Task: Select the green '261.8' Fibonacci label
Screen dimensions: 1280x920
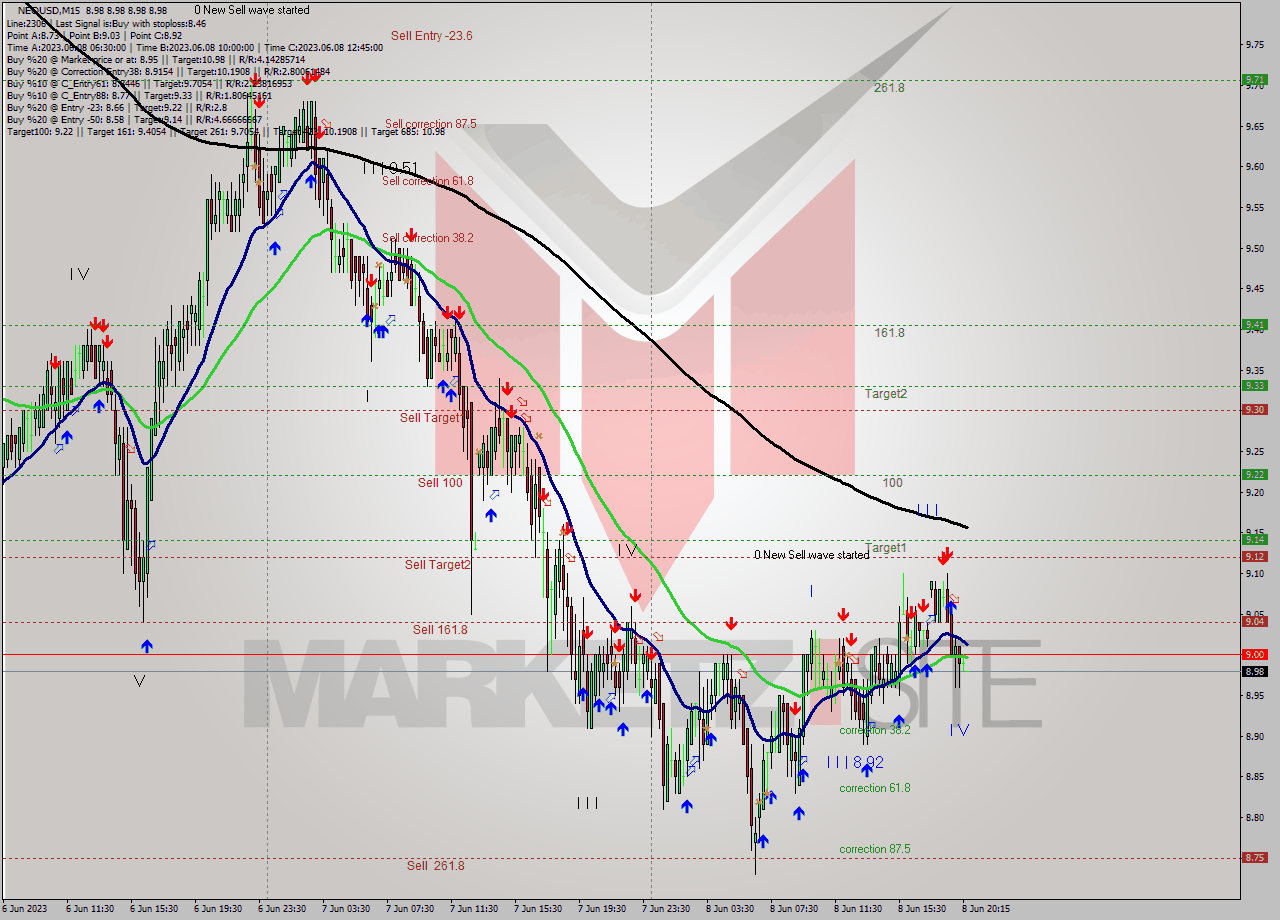Action: point(888,88)
